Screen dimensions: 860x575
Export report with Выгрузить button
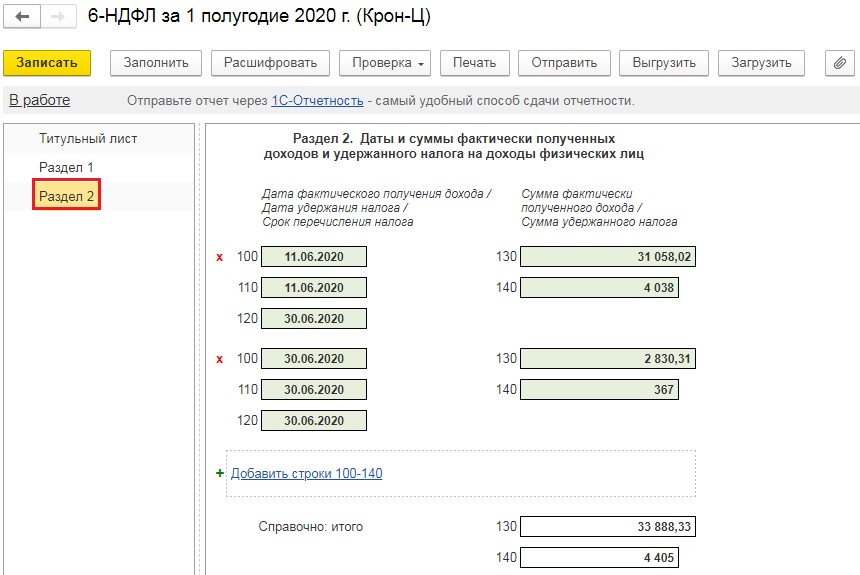[x=664, y=62]
